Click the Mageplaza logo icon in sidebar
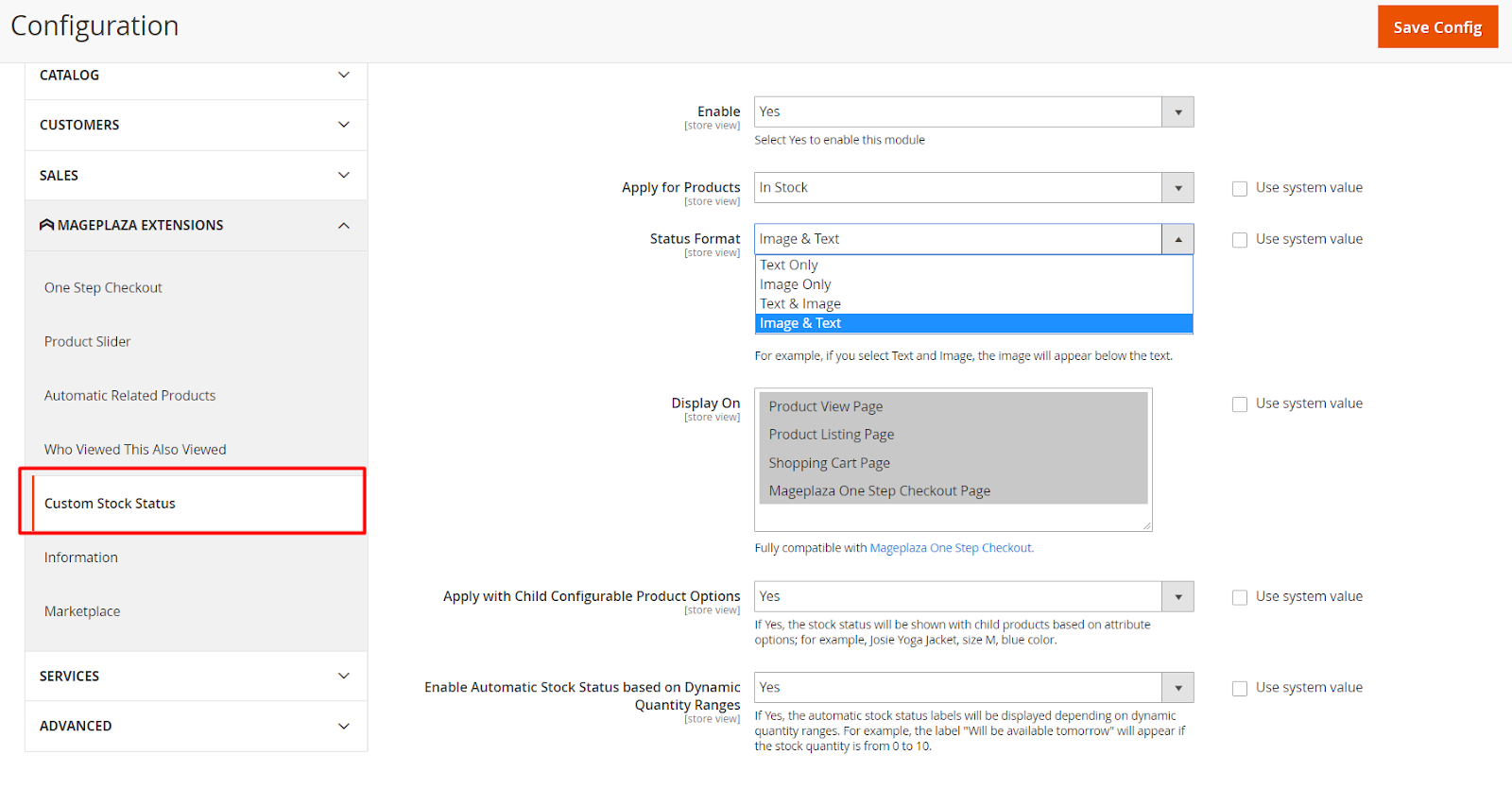The height and width of the screenshot is (789, 1512). (46, 225)
